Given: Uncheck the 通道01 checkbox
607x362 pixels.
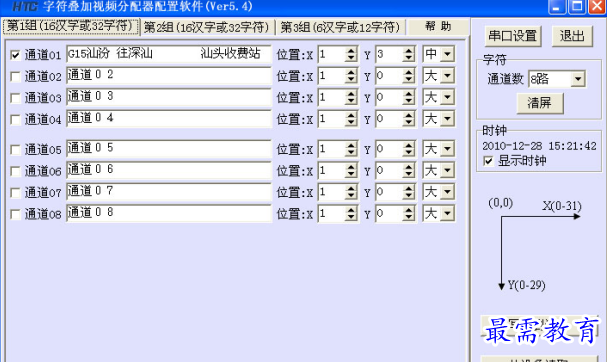Looking at the screenshot, I should point(15,55).
